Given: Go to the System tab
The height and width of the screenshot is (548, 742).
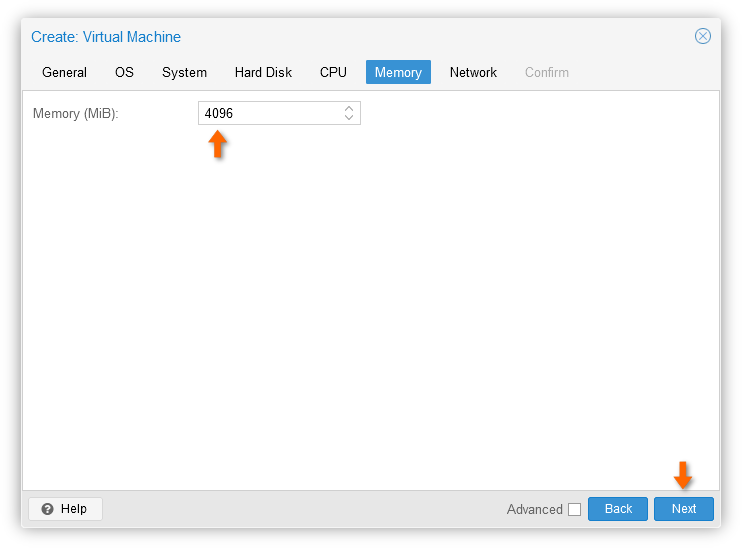Looking at the screenshot, I should (185, 72).
